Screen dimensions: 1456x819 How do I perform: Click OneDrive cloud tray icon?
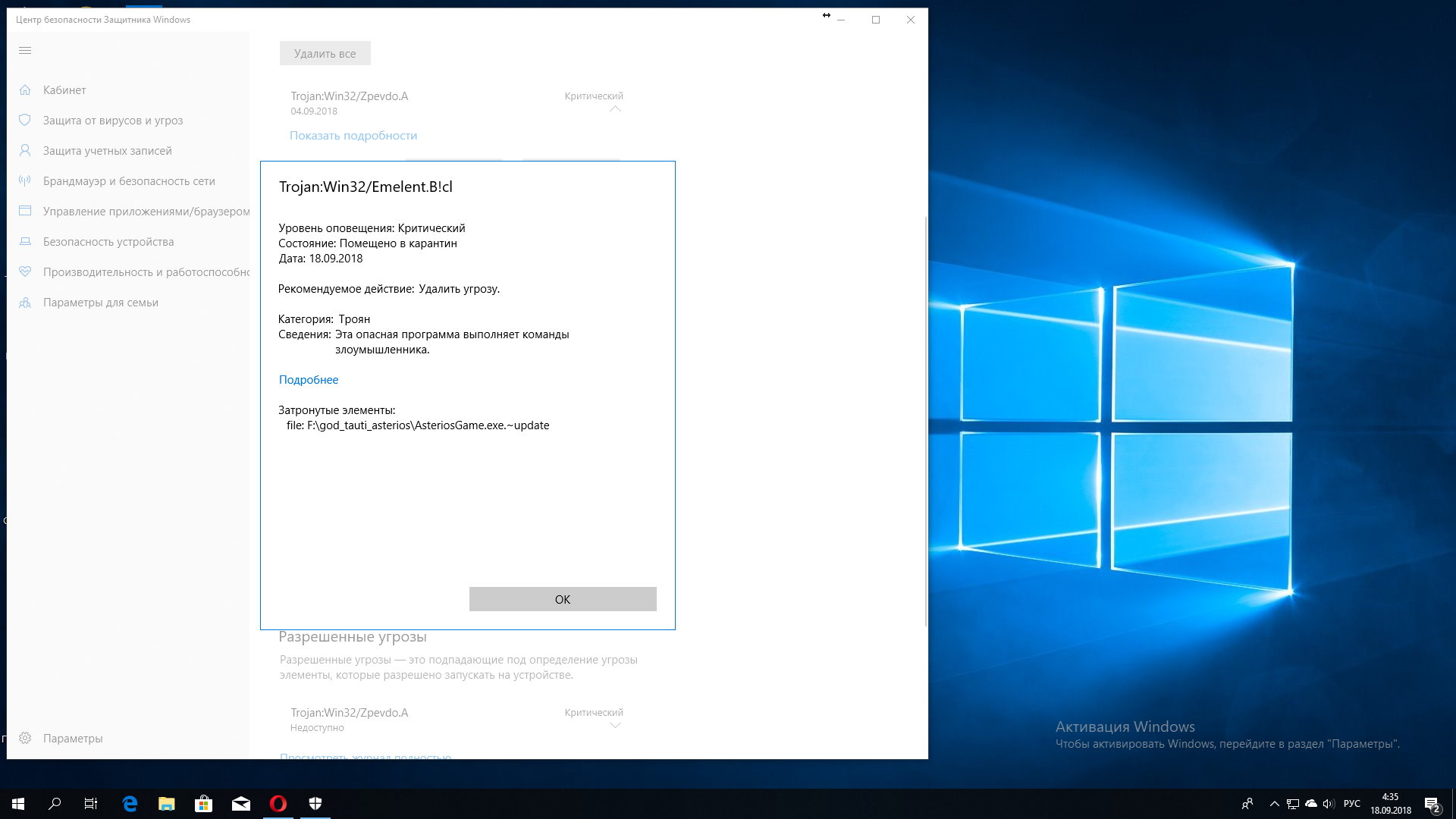(x=1311, y=804)
